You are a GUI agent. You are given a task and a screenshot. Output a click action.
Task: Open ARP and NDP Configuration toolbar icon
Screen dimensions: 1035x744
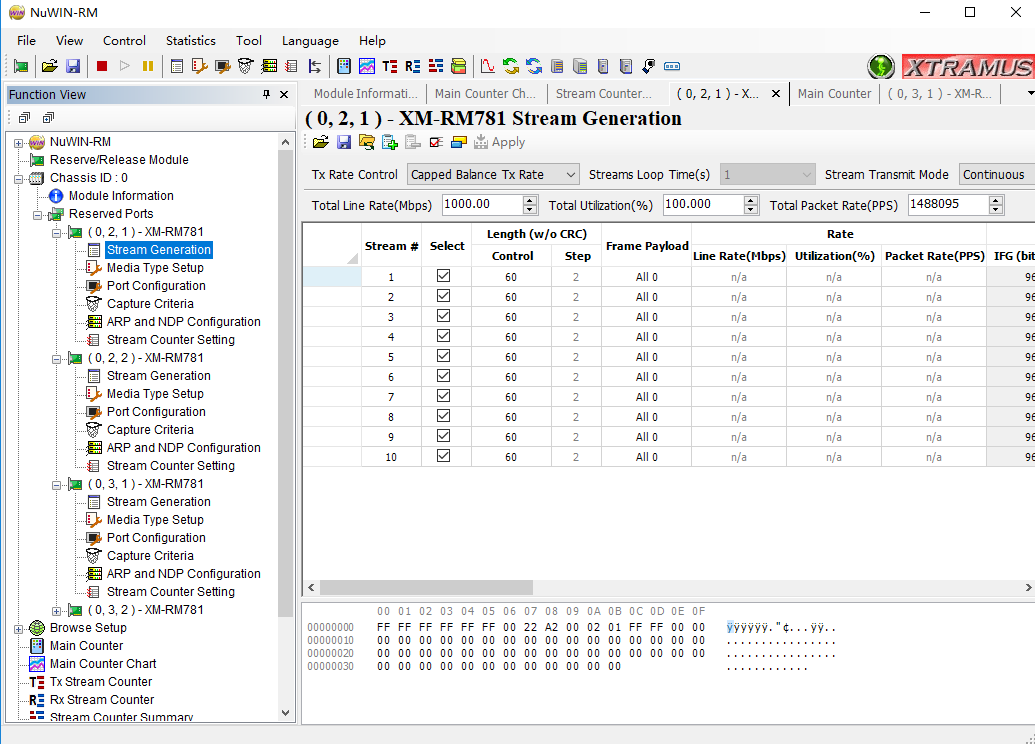pos(269,66)
